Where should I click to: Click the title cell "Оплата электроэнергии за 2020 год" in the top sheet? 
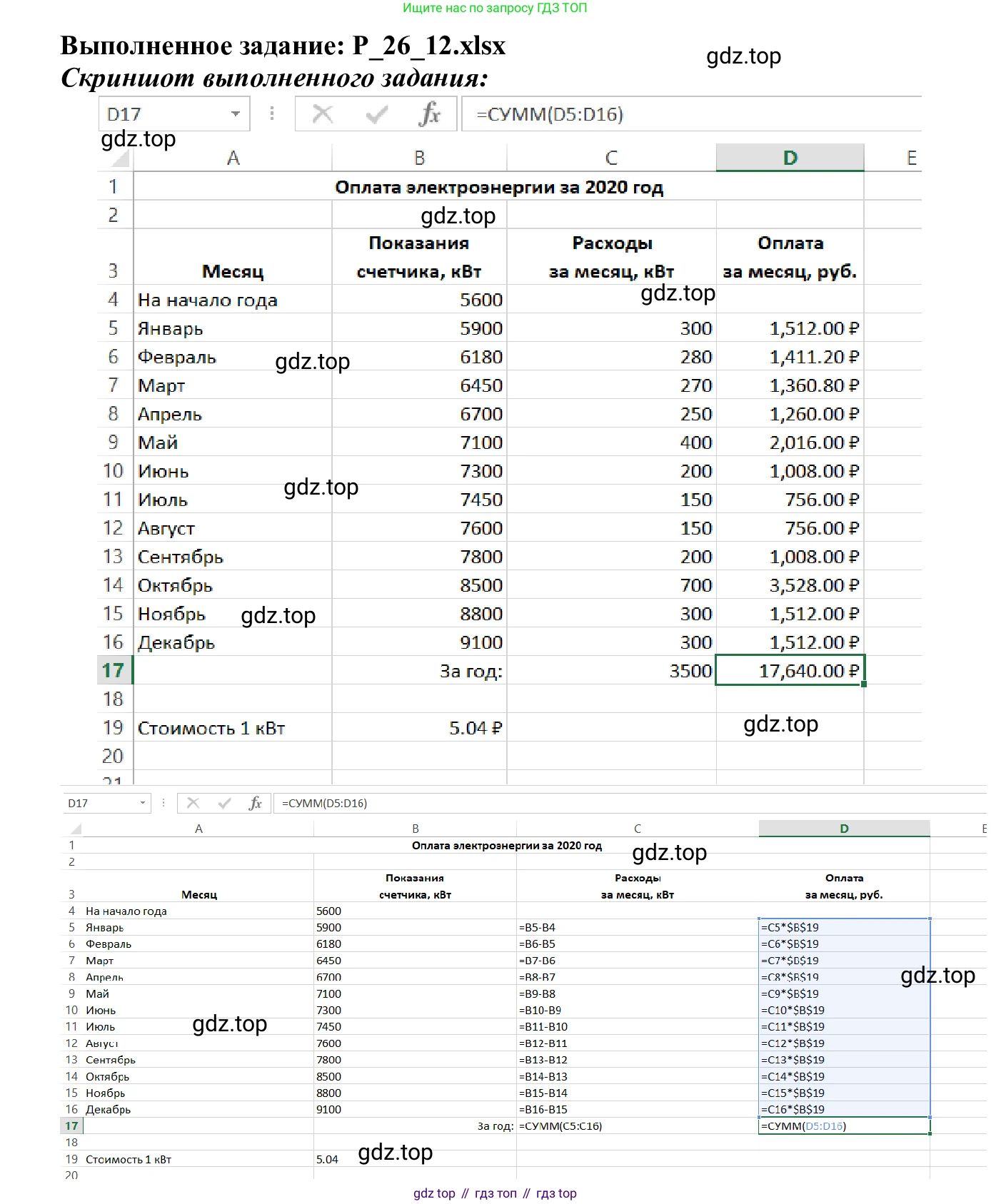(x=498, y=187)
